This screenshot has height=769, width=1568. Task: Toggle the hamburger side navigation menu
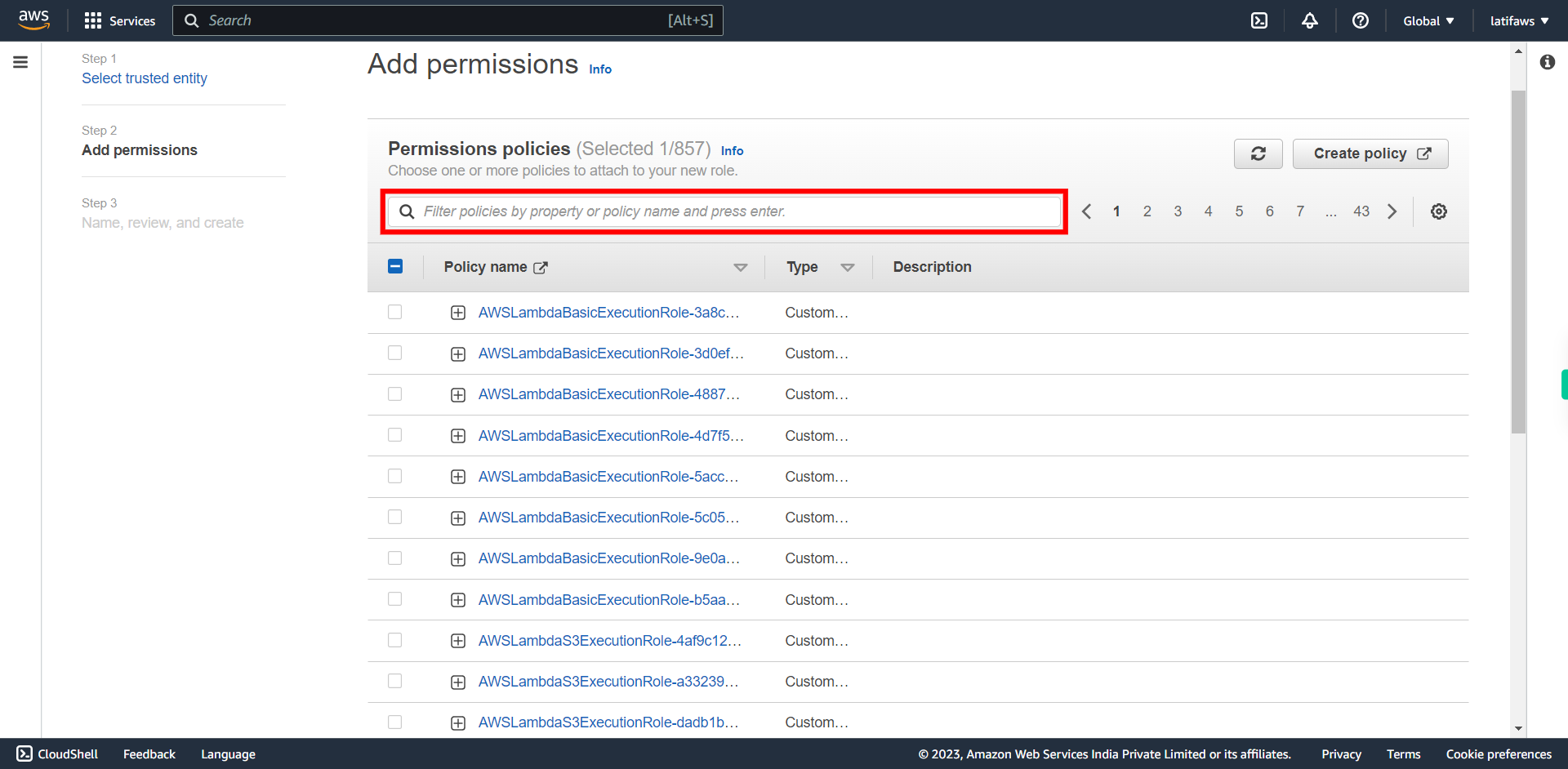pos(20,62)
